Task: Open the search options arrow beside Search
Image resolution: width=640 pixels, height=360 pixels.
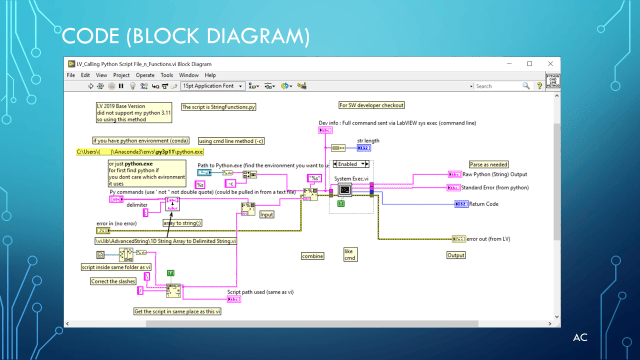Action: coord(471,86)
